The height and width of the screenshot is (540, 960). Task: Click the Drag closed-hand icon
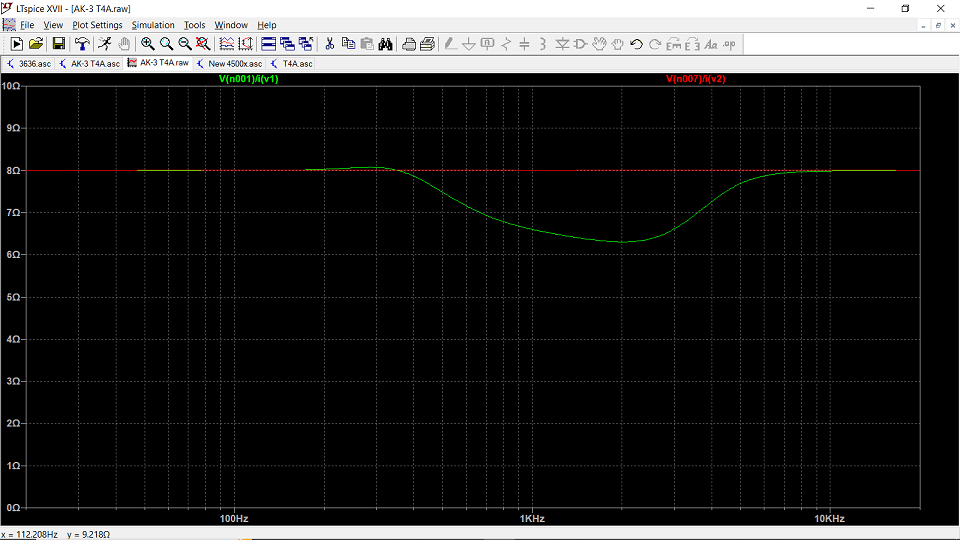(617, 44)
